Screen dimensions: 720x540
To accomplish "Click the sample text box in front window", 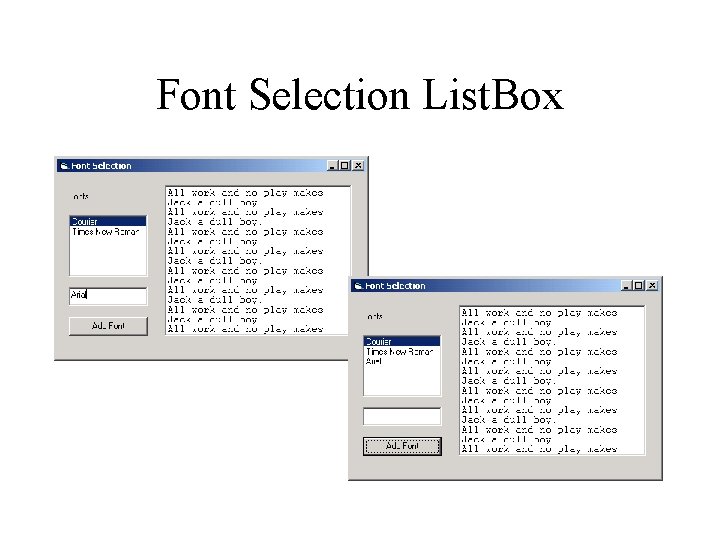I will (x=552, y=381).
